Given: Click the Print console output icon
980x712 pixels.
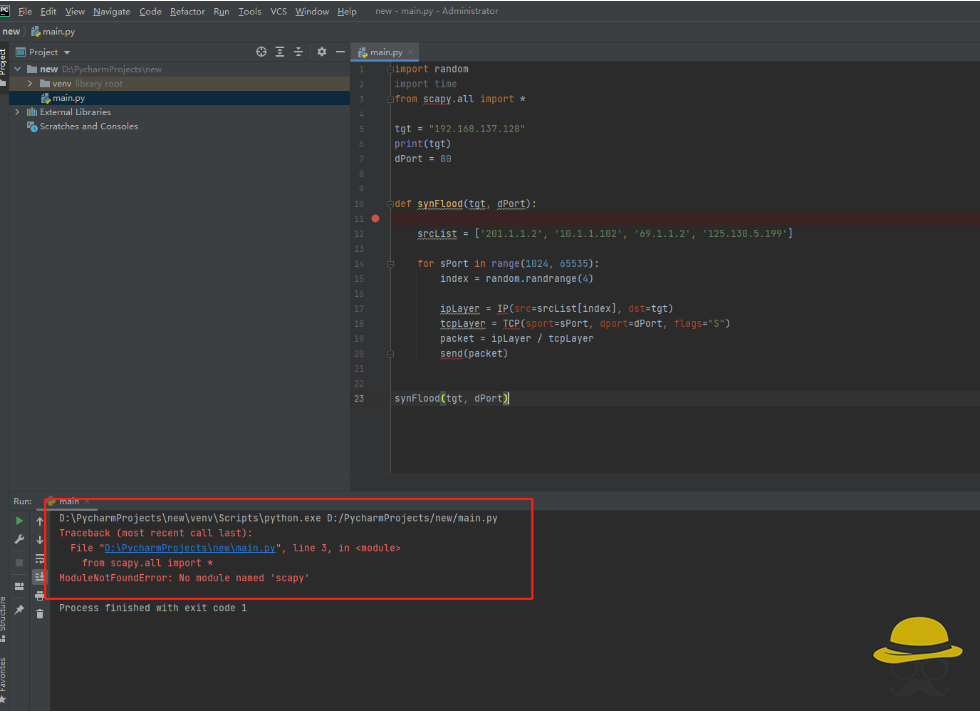Looking at the screenshot, I should pyautogui.click(x=40, y=596).
